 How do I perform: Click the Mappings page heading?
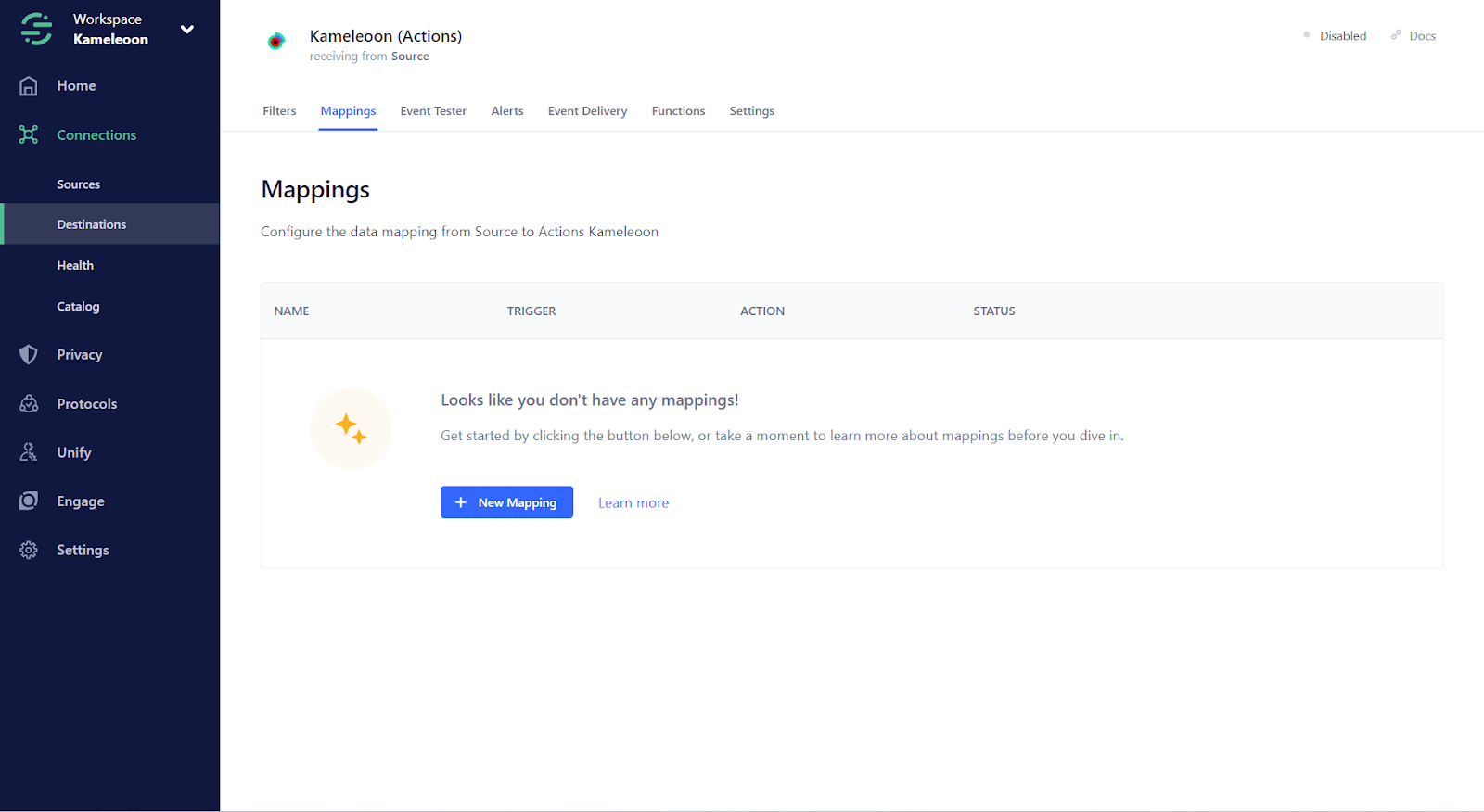(x=315, y=190)
